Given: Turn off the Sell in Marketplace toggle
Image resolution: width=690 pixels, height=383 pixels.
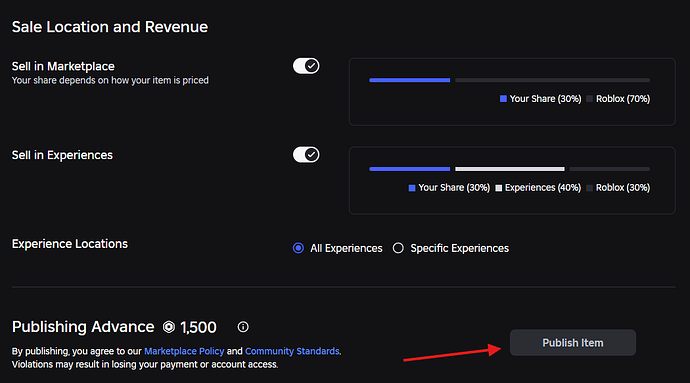Looking at the screenshot, I should [306, 66].
